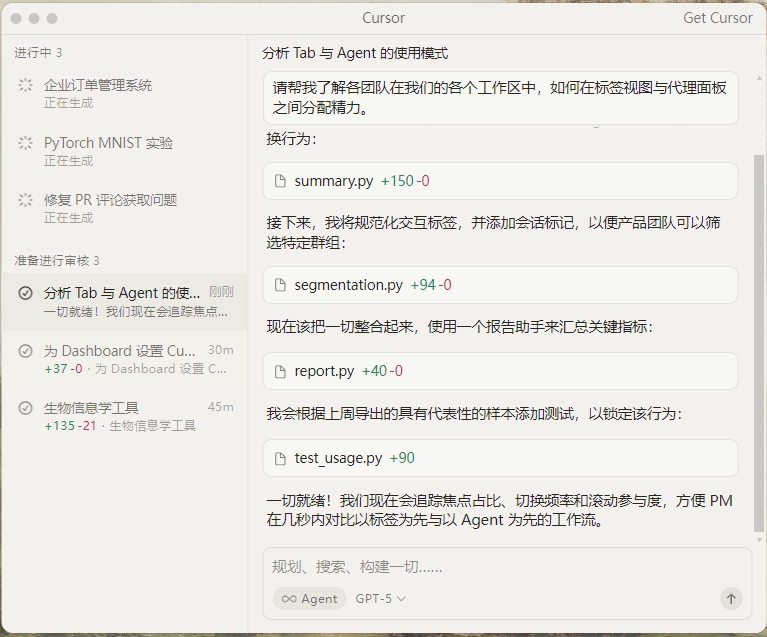The width and height of the screenshot is (767, 637).
Task: Click the Get Cursor link
Action: pyautogui.click(x=718, y=18)
